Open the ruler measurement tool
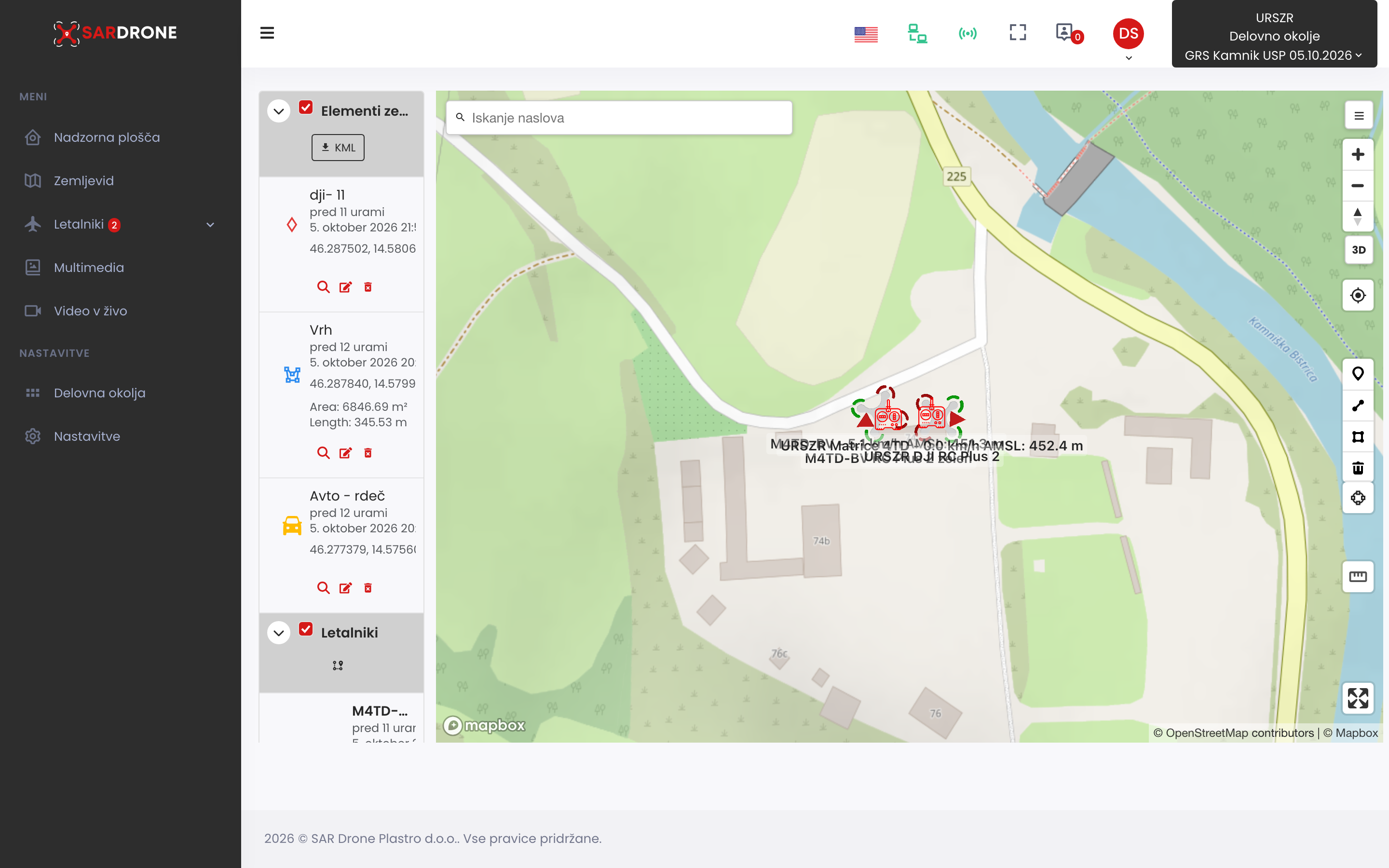This screenshot has height=868, width=1389. (x=1358, y=576)
